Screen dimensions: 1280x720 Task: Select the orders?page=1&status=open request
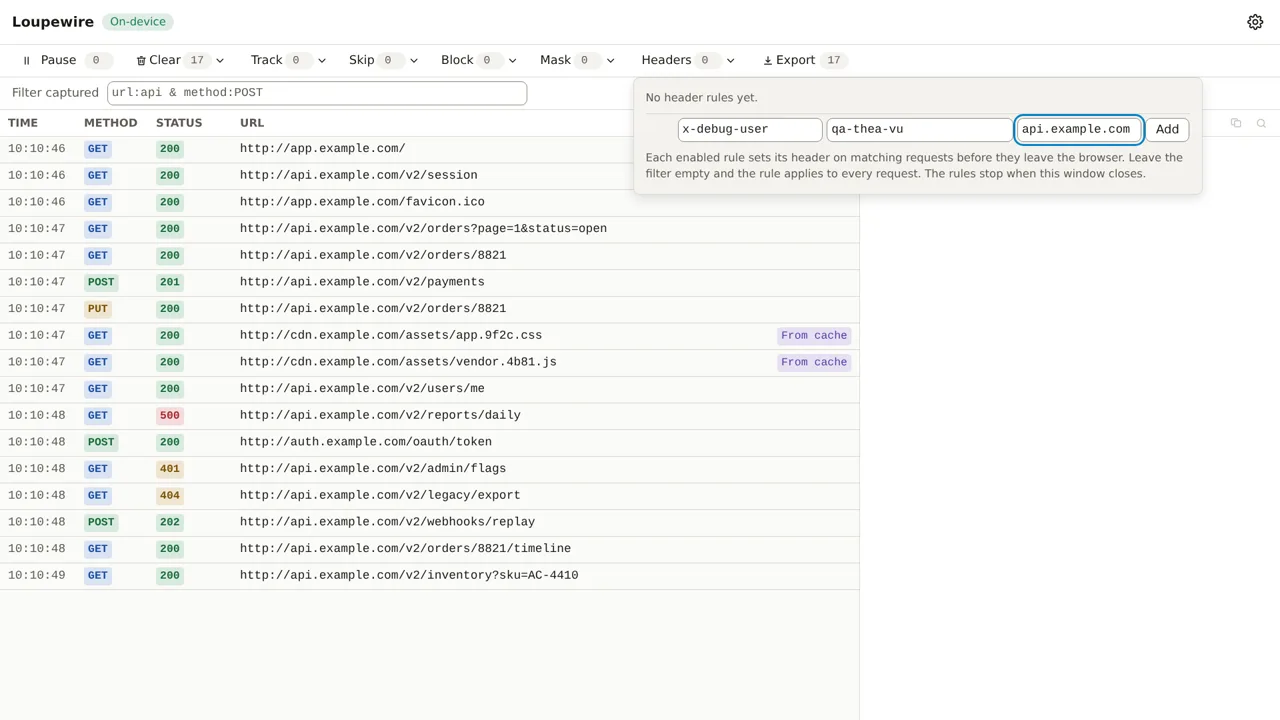point(429,229)
